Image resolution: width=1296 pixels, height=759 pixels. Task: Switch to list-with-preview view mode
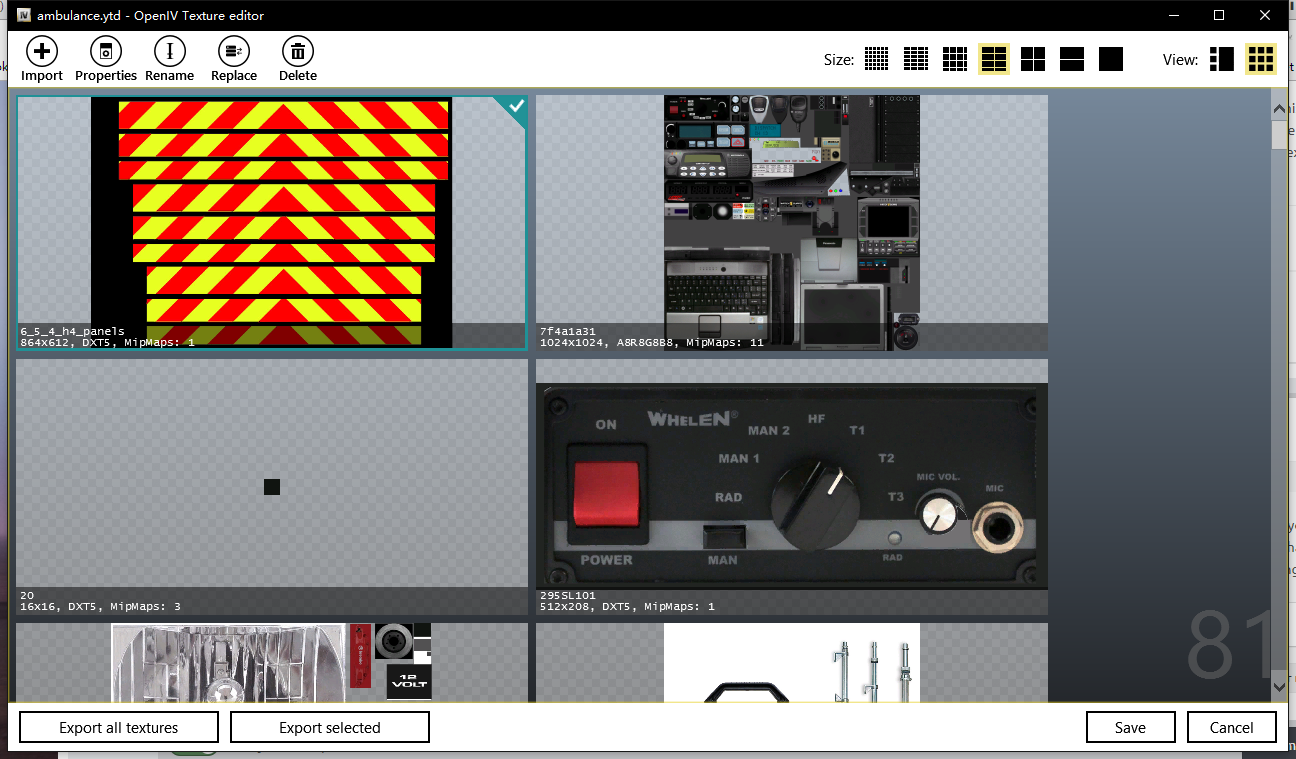coord(1221,59)
